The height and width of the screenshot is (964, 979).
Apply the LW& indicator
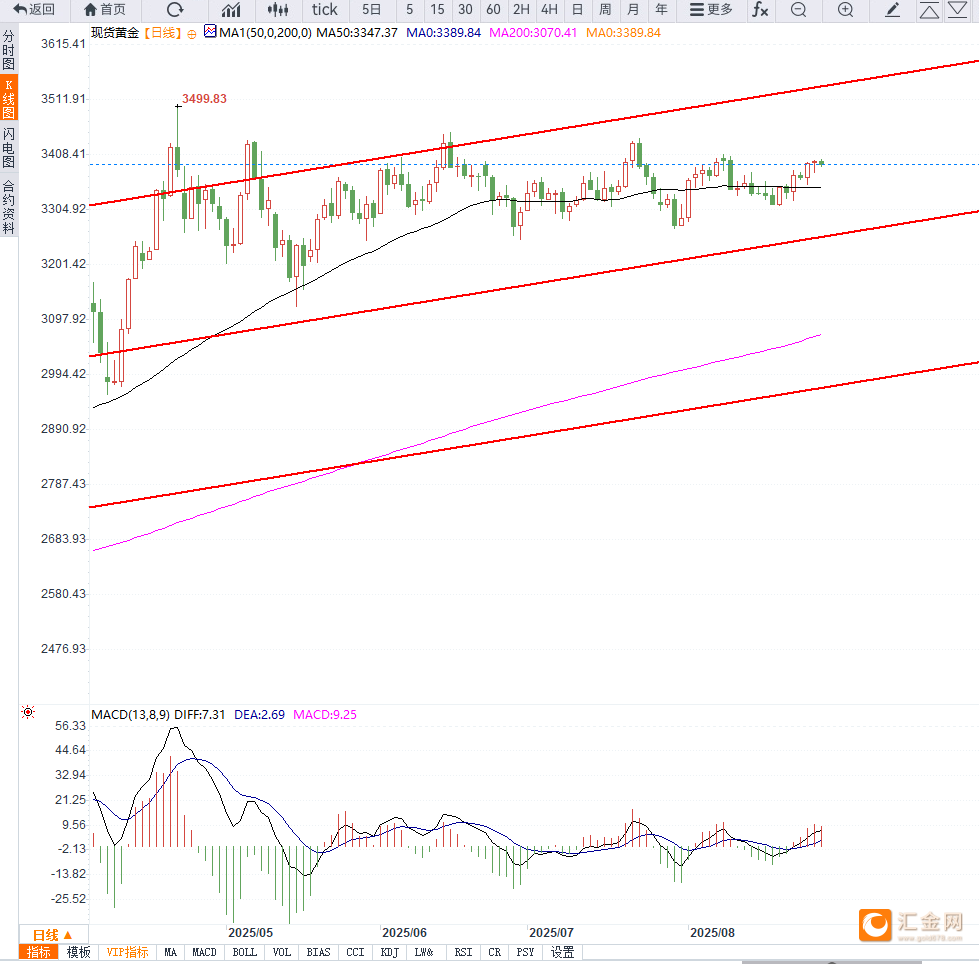pyautogui.click(x=424, y=952)
